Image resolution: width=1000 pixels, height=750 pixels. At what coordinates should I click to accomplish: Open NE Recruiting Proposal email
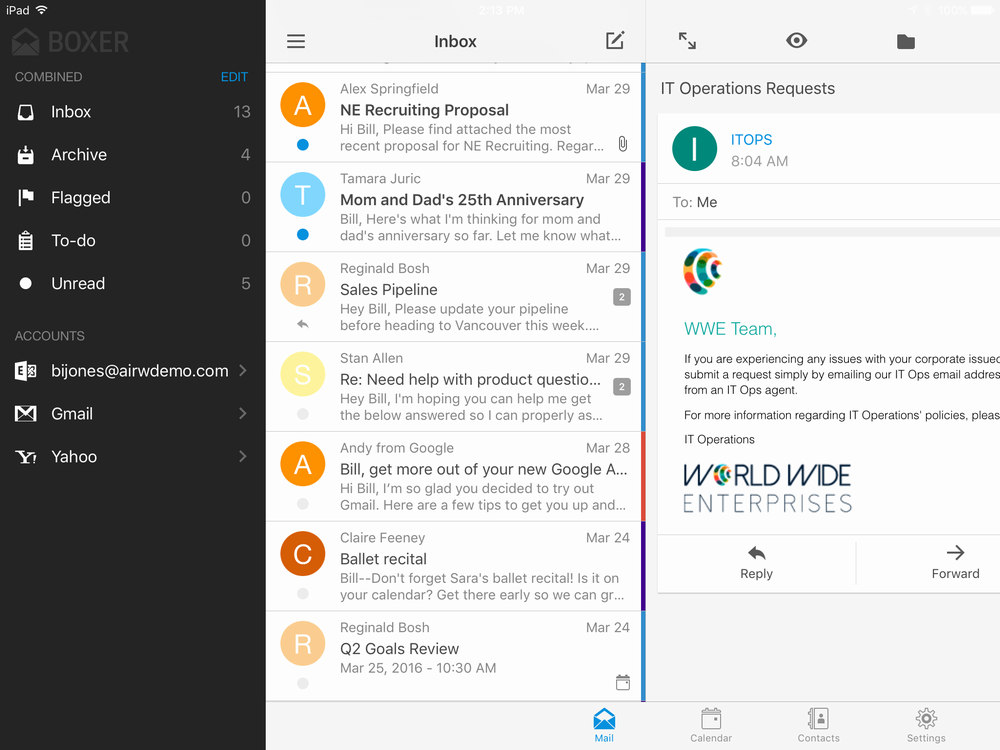(x=453, y=117)
